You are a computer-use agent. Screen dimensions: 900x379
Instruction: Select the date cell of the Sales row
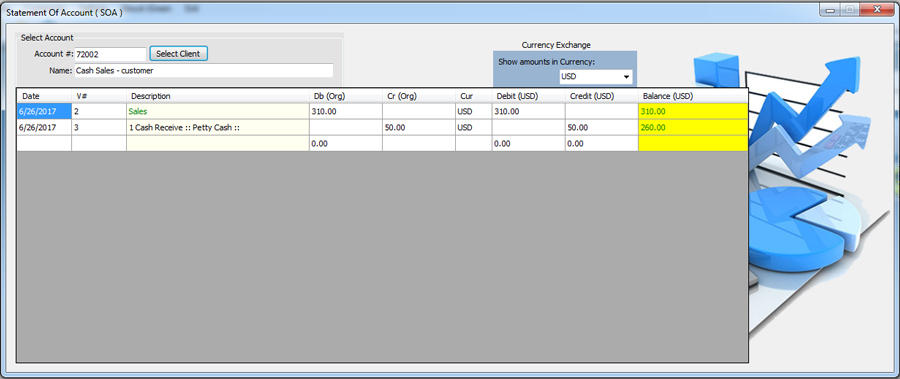click(x=44, y=111)
